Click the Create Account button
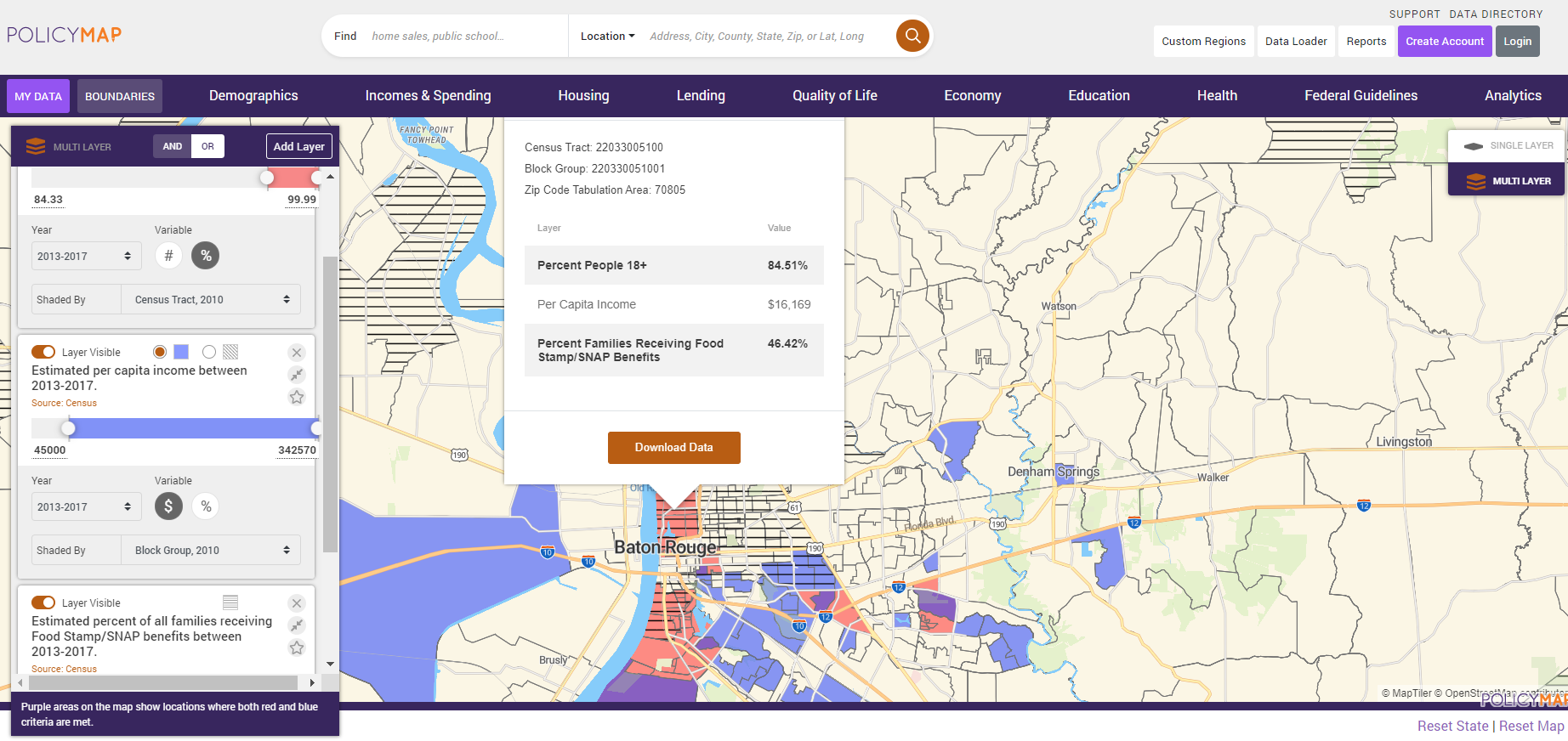This screenshot has width=1568, height=741. 1445,41
